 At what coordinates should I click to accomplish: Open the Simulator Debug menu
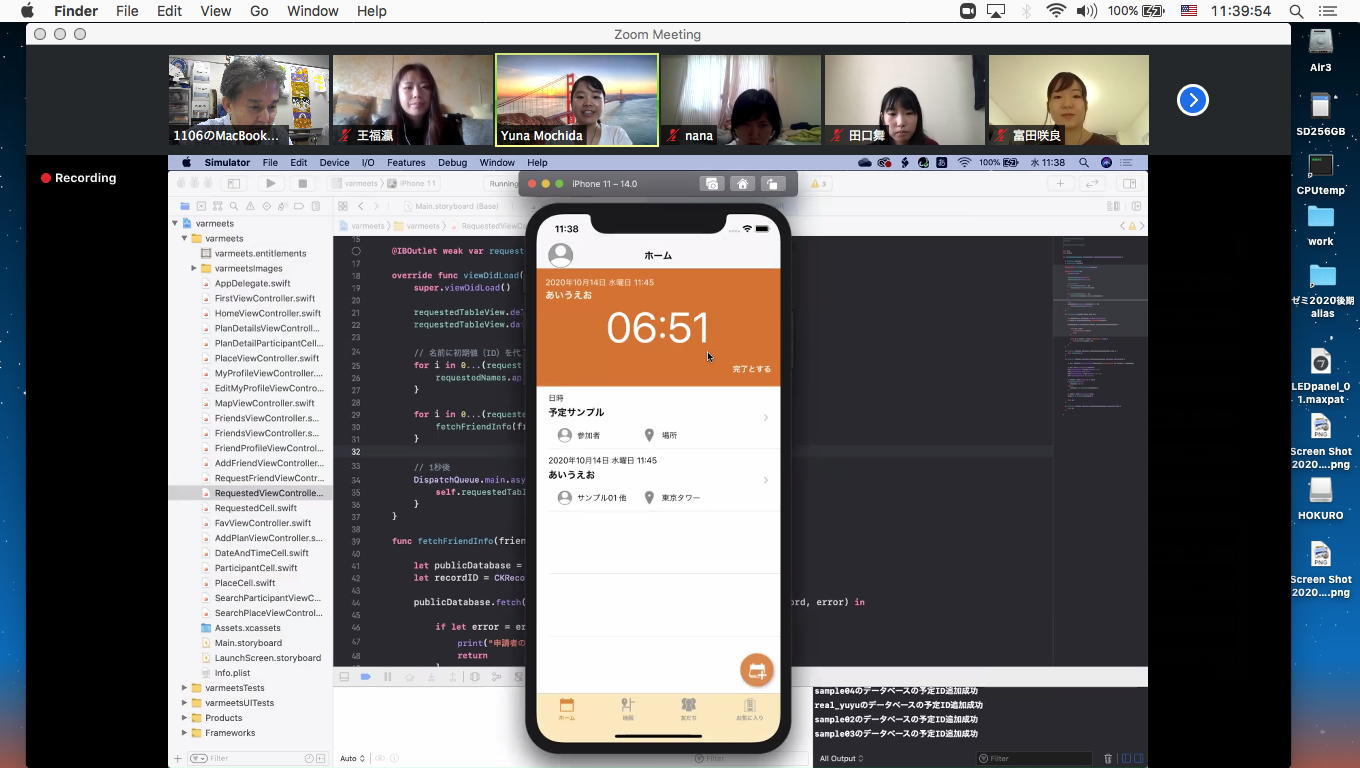[x=452, y=163]
